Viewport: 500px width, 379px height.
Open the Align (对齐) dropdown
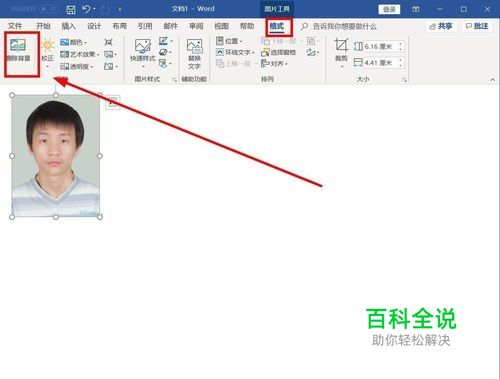click(274, 63)
